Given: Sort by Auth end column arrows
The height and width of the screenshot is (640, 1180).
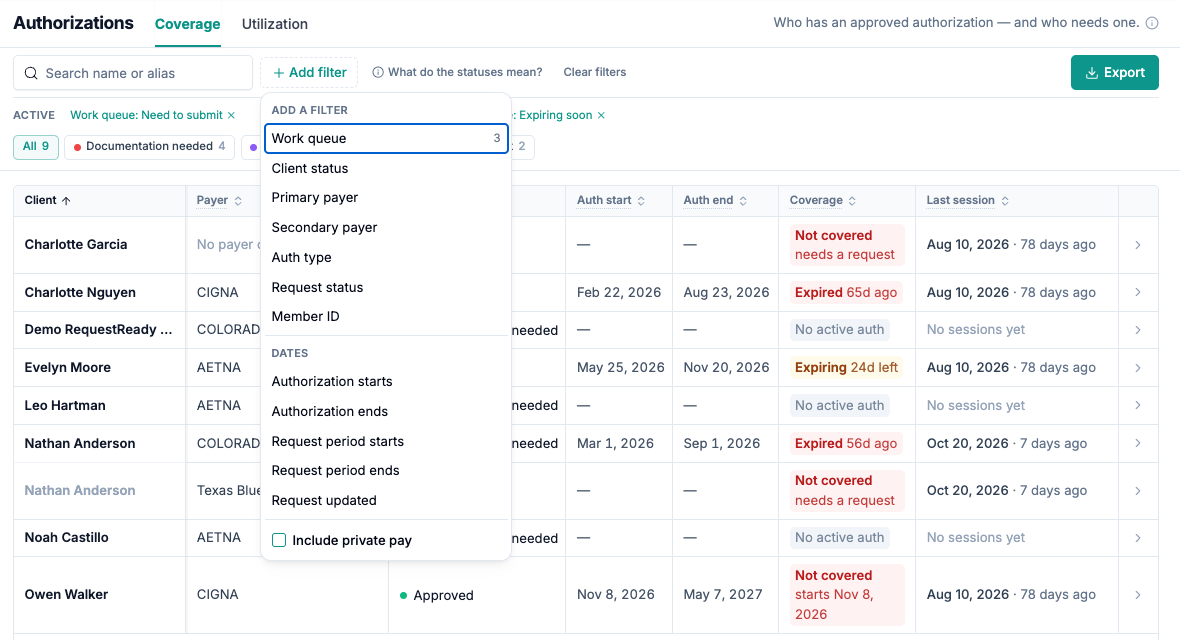Looking at the screenshot, I should [x=743, y=200].
